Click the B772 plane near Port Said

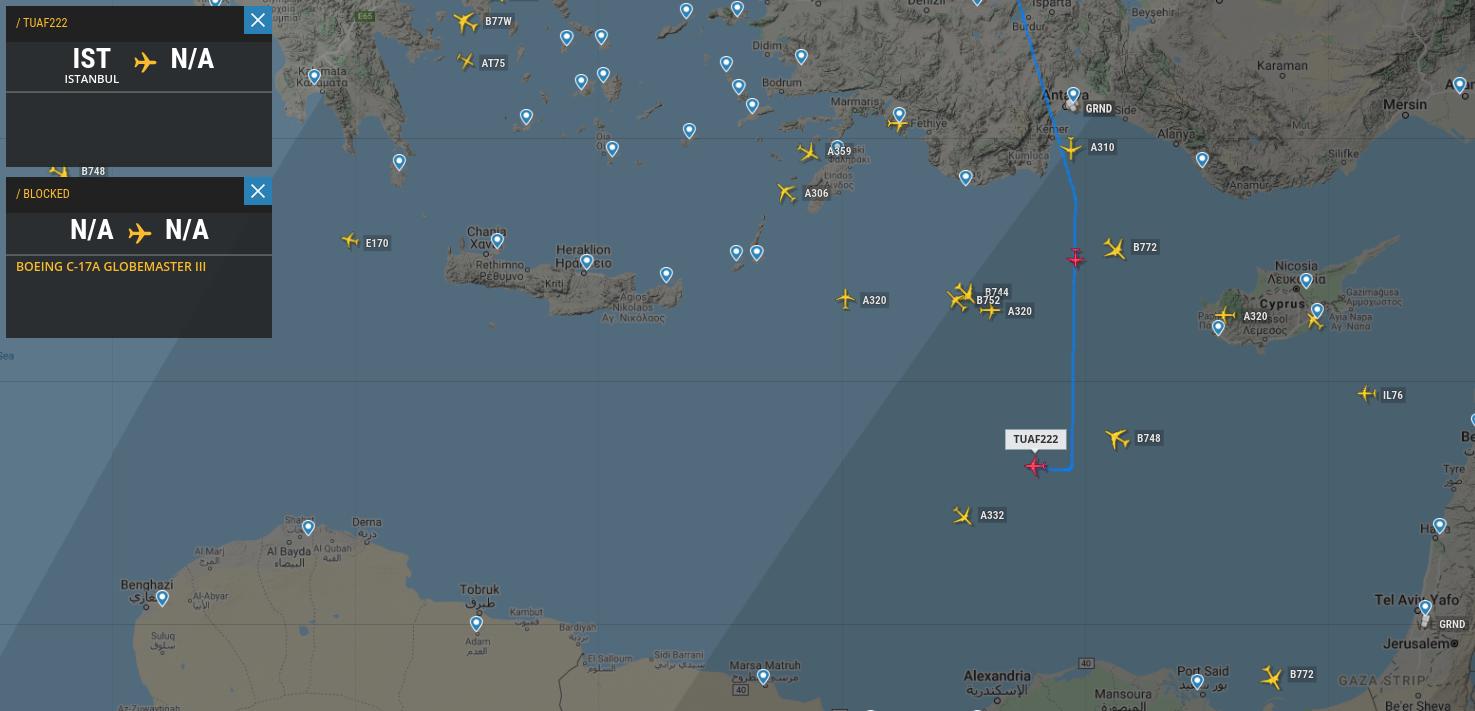(x=1271, y=677)
